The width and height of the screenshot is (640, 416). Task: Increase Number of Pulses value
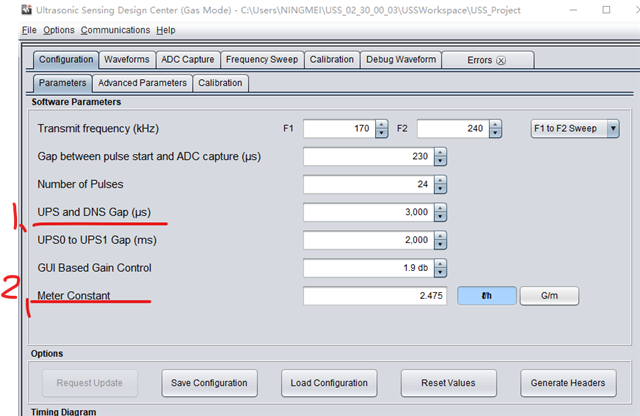pyautogui.click(x=440, y=180)
